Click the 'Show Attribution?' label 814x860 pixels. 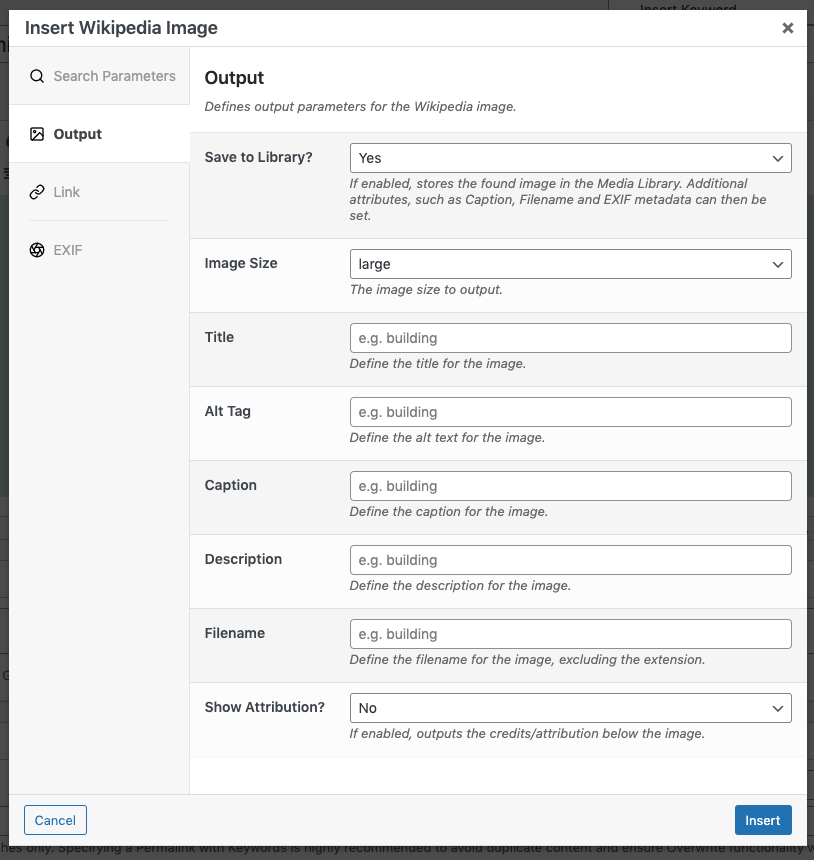[x=264, y=707]
